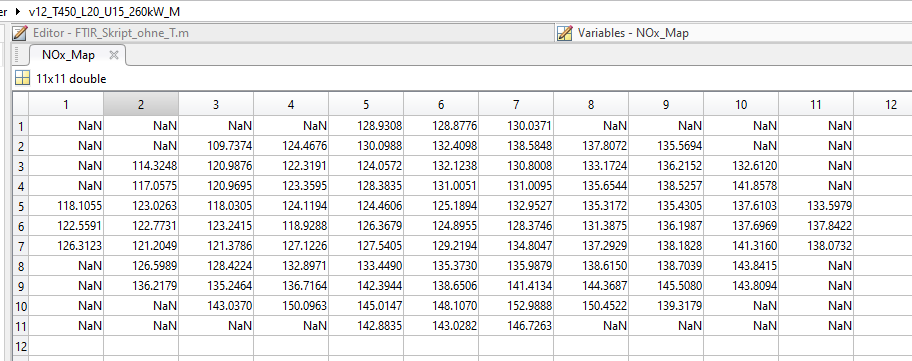
Task: Select row header 11
Action: click(x=20, y=326)
